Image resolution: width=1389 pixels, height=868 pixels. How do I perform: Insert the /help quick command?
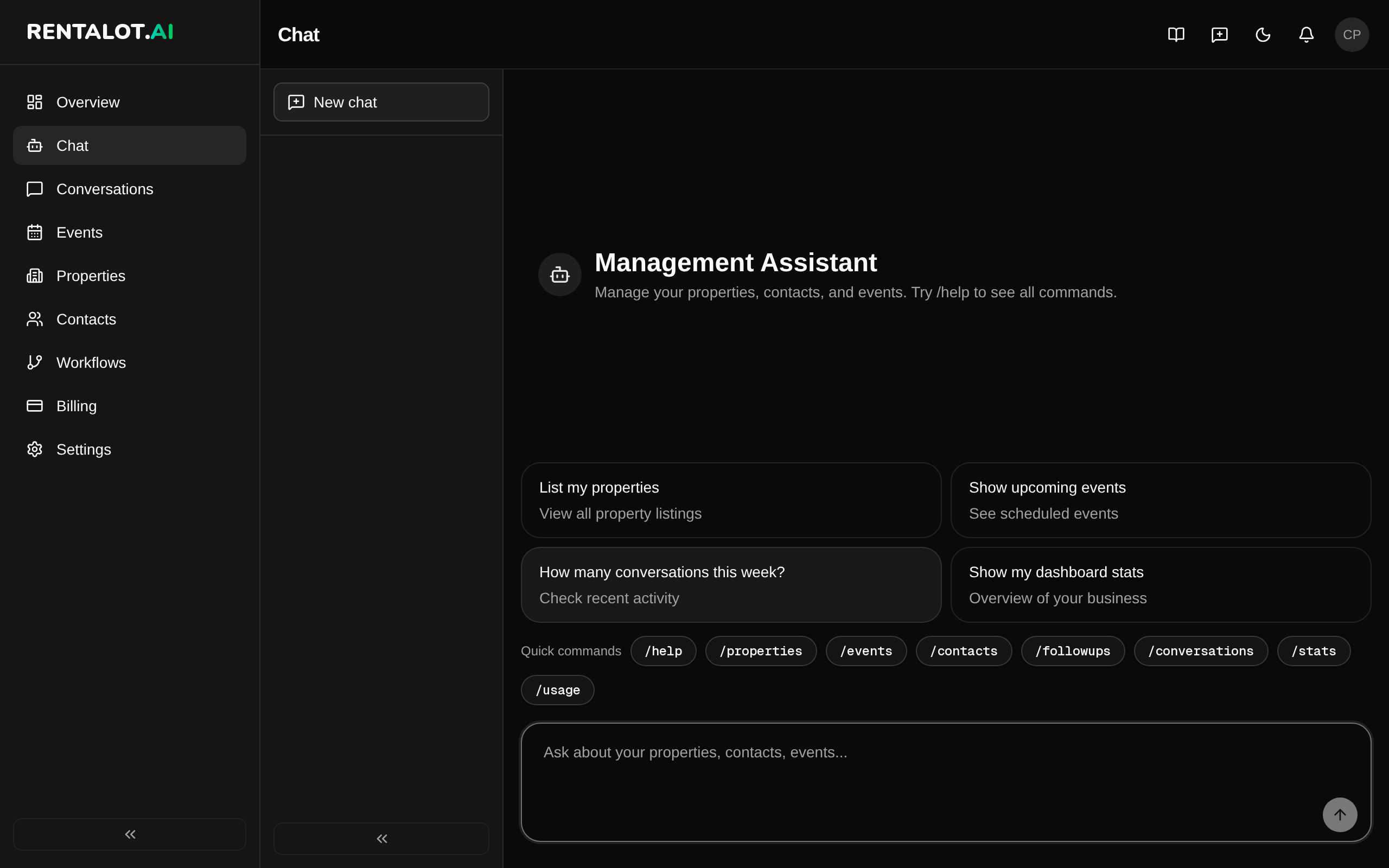click(x=663, y=651)
